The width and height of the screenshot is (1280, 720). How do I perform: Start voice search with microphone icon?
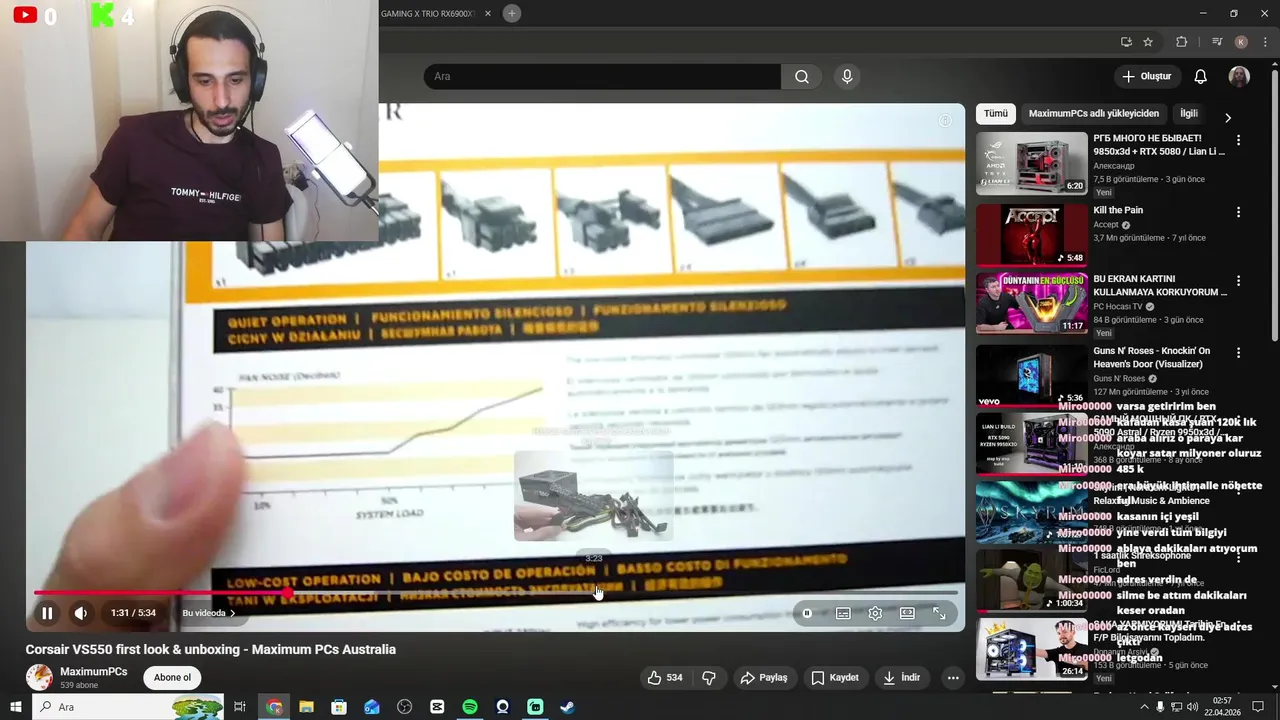pyautogui.click(x=847, y=77)
